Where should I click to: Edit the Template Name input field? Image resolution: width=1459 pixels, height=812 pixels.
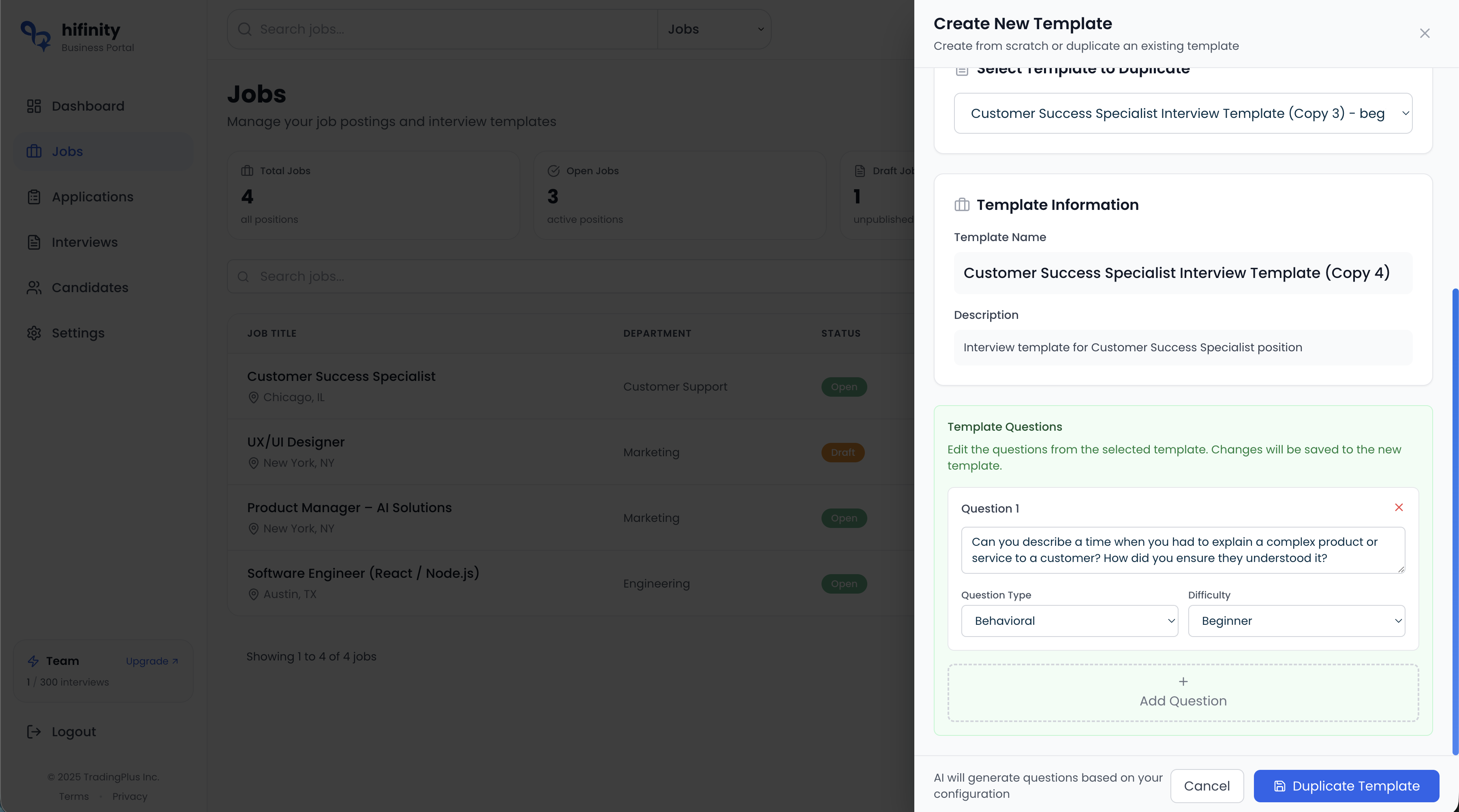(1182, 272)
